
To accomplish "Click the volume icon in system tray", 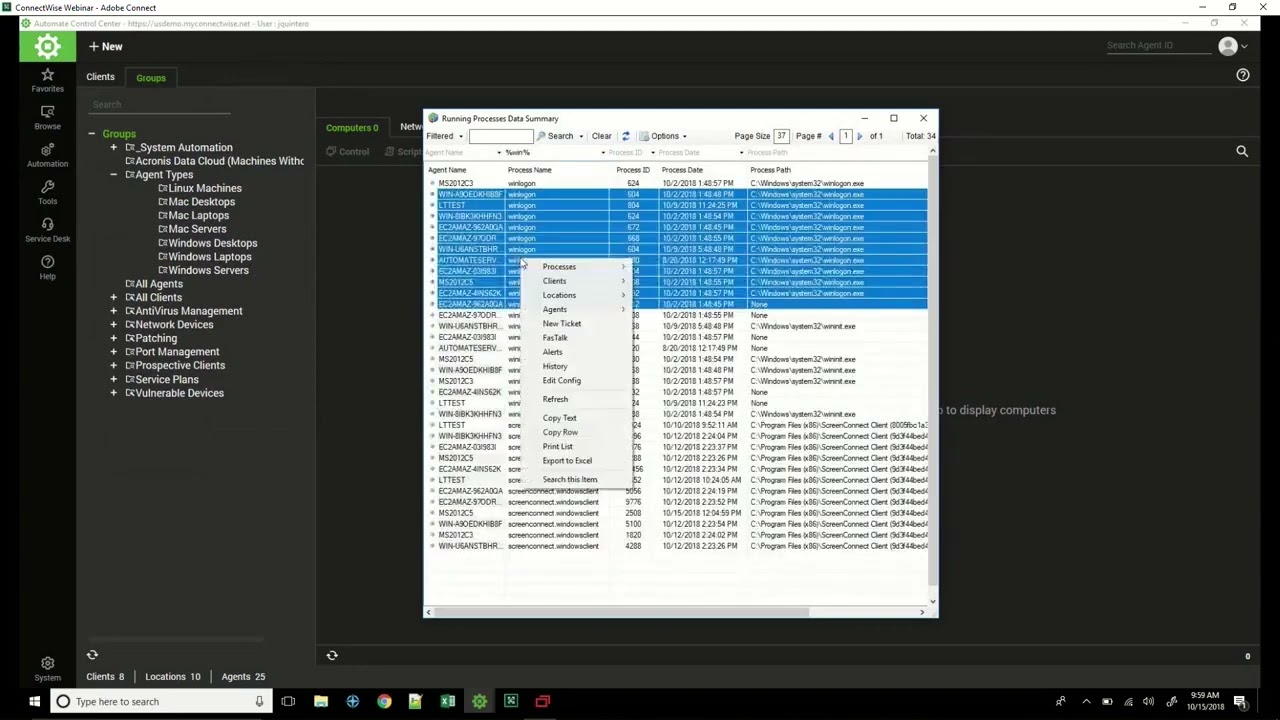I will pyautogui.click(x=1148, y=701).
